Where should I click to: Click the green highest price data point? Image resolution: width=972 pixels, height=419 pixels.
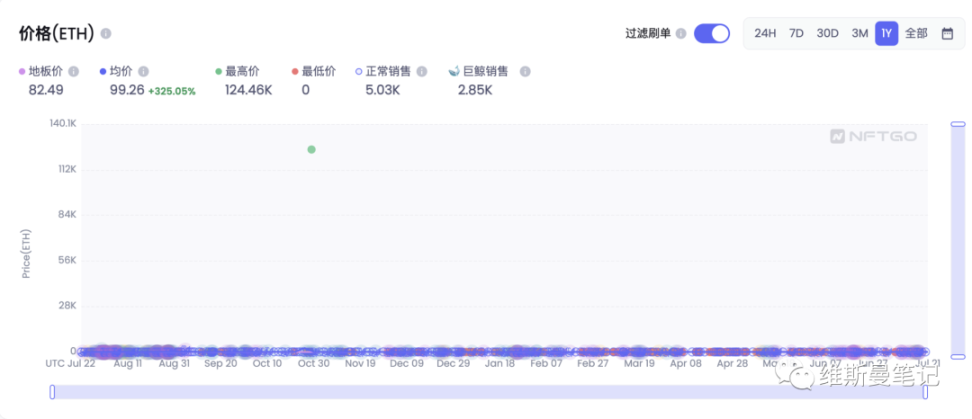[312, 149]
